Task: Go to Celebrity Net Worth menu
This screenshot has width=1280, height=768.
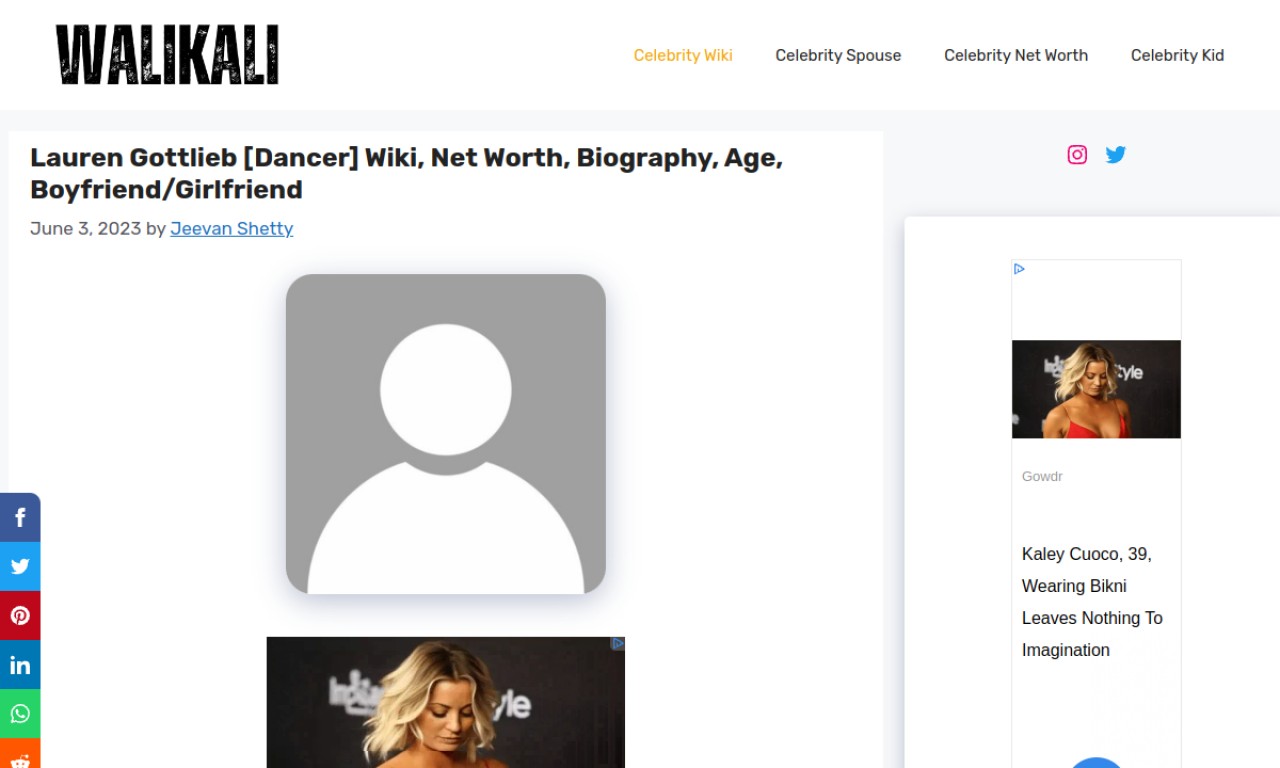Action: pyautogui.click(x=1016, y=55)
